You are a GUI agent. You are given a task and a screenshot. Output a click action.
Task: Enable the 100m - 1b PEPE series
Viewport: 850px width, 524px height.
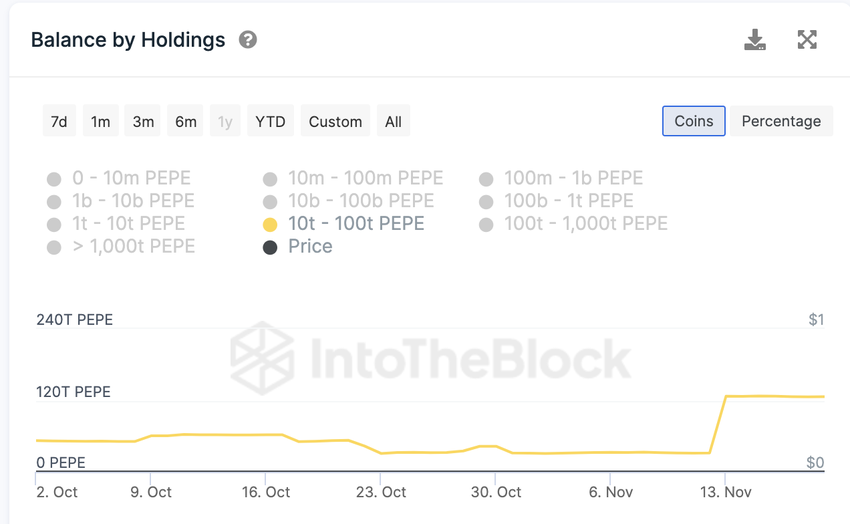pyautogui.click(x=573, y=179)
